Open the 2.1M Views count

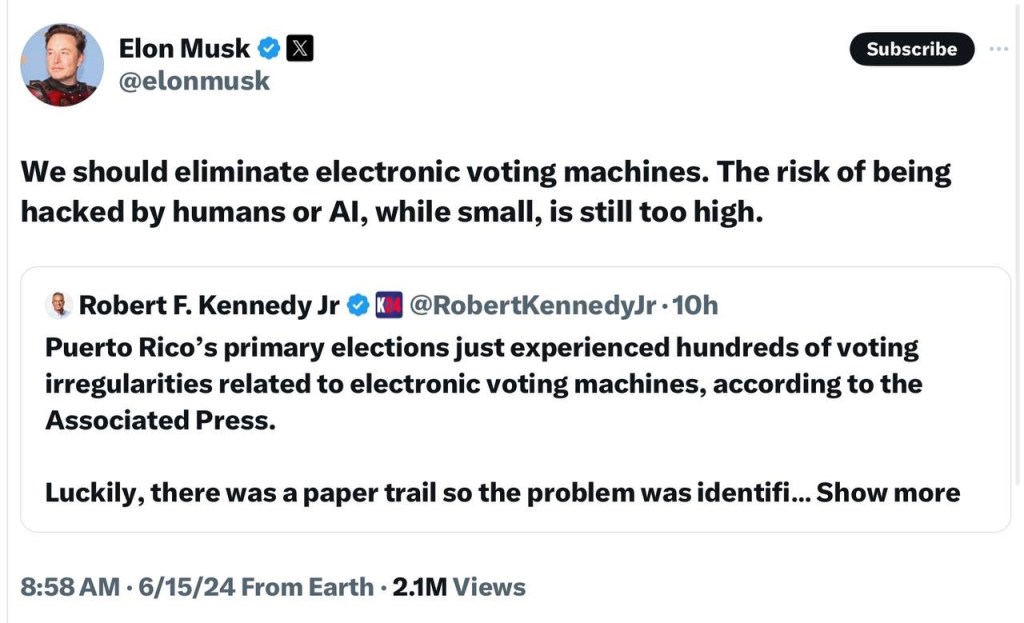(459, 587)
